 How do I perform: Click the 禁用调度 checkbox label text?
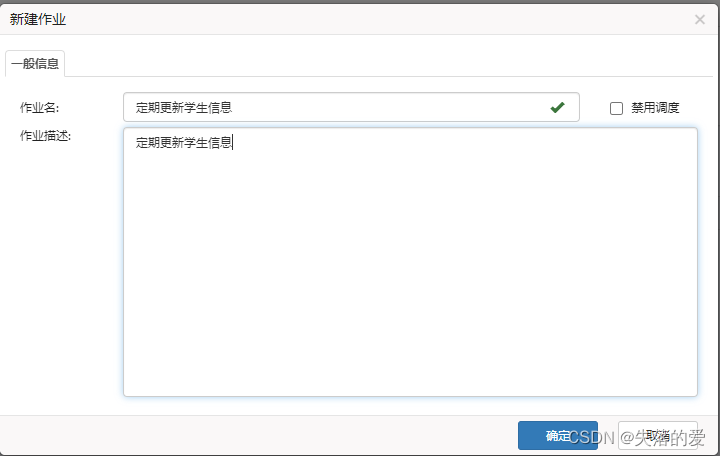pyautogui.click(x=655, y=108)
